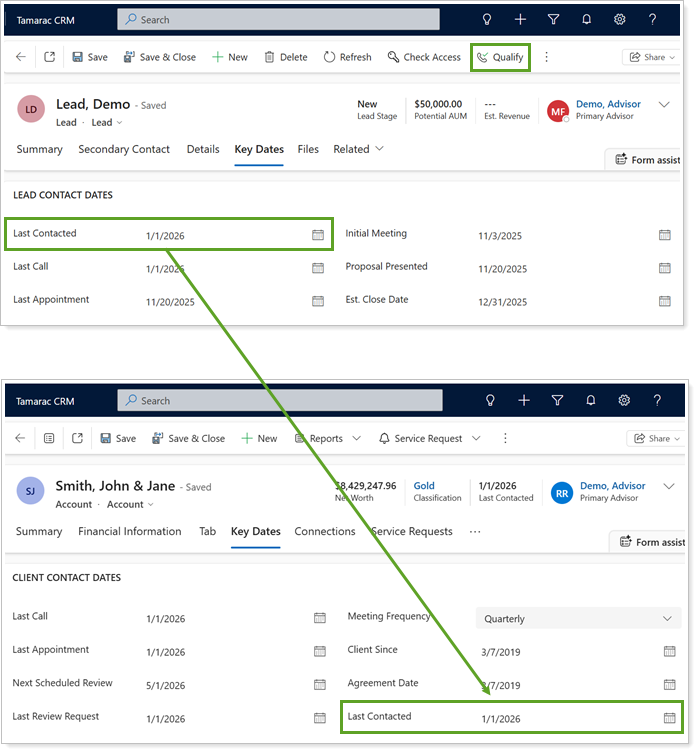This screenshot has width=698, height=753.
Task: Open the Service Requests tab
Action: coord(411,531)
